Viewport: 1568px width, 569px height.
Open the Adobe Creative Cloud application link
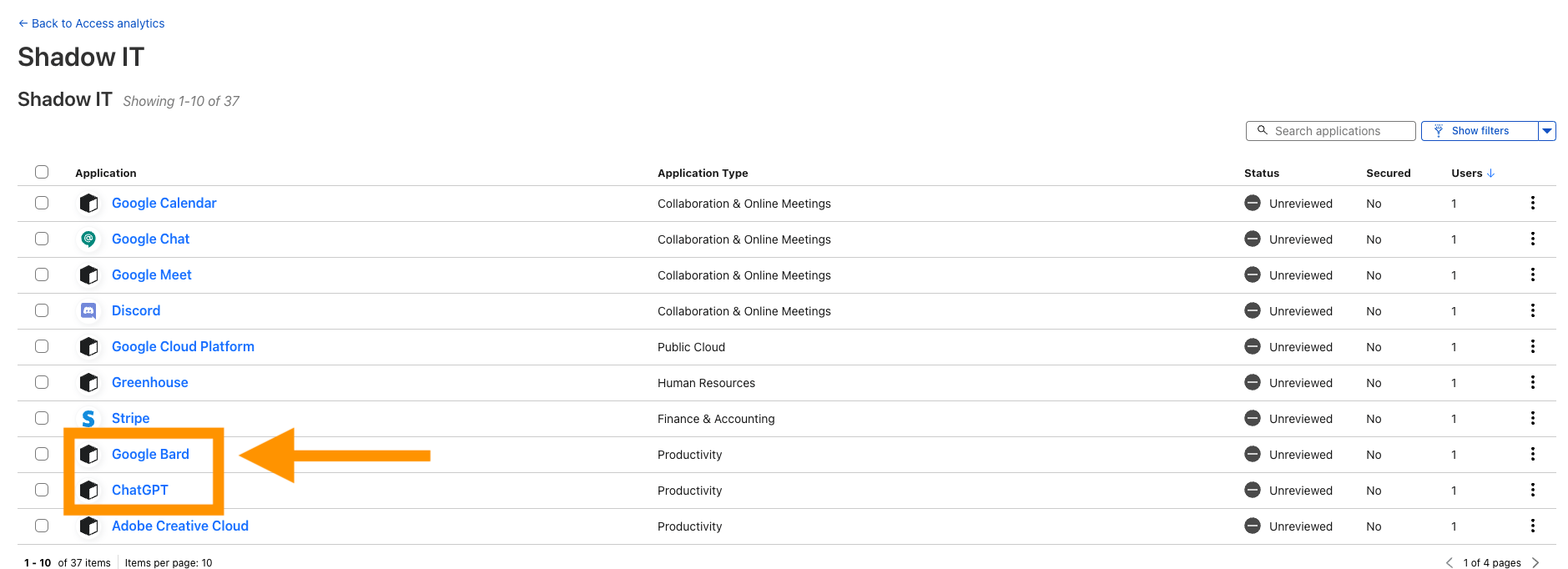point(180,526)
